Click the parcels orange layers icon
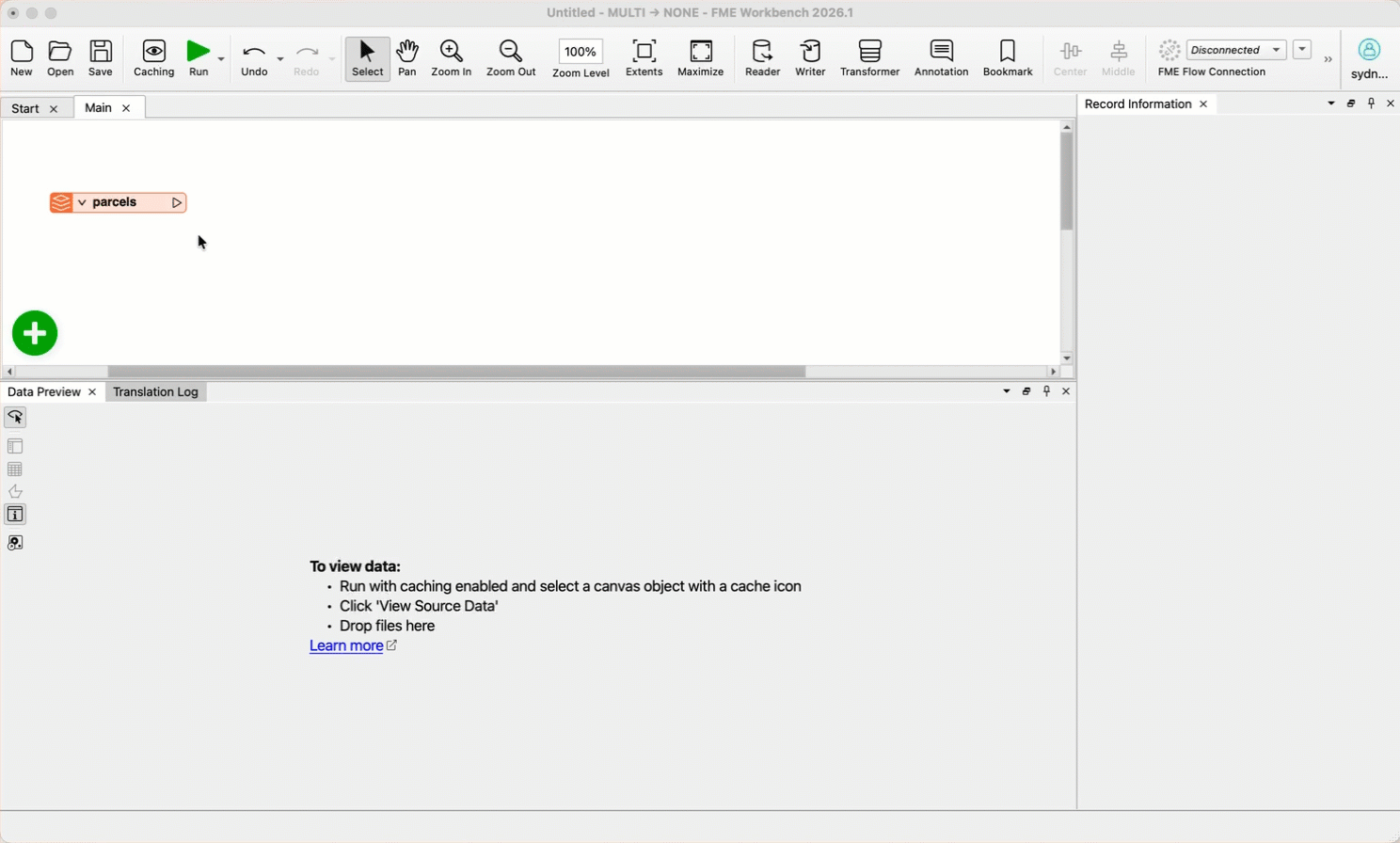This screenshot has height=843, width=1400. coord(61,202)
